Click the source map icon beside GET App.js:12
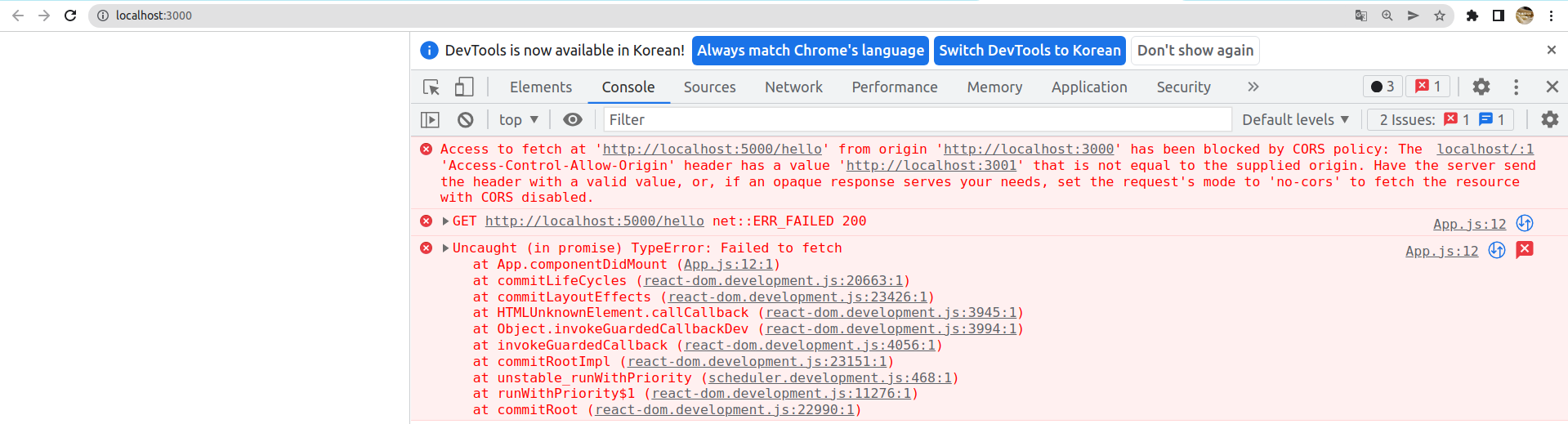The height and width of the screenshot is (424, 1568). click(x=1525, y=223)
